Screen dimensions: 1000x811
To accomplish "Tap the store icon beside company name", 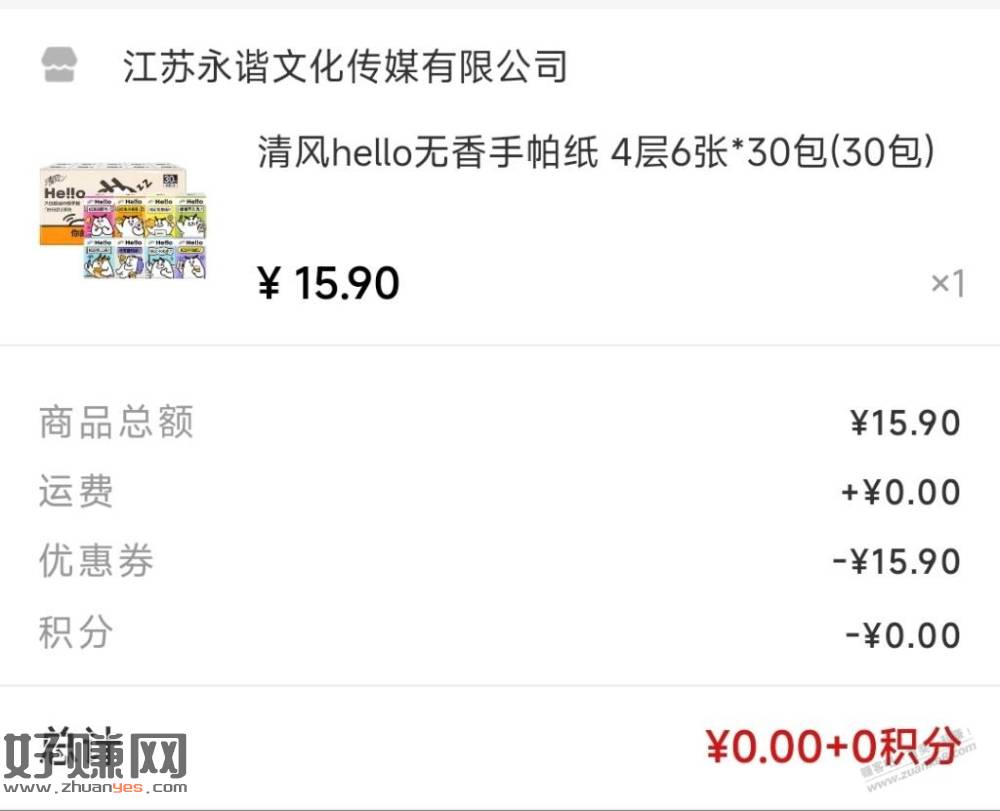I will coord(60,65).
